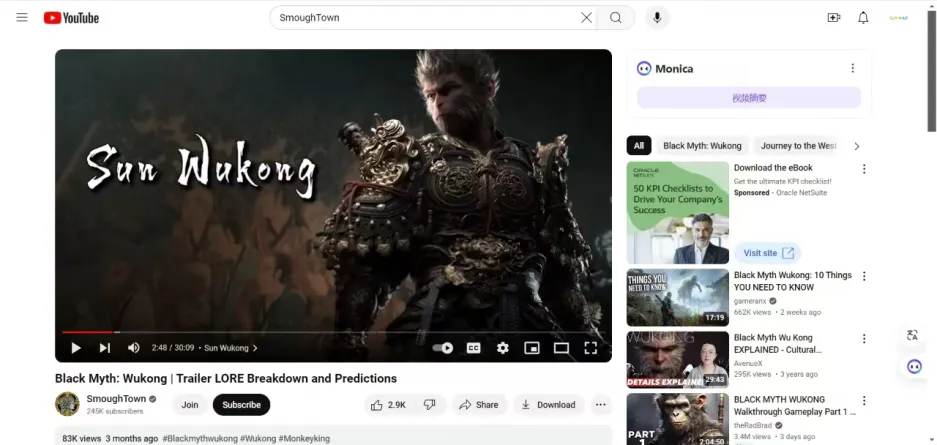
Task: Click the floating Monica assistant icon
Action: click(x=914, y=366)
